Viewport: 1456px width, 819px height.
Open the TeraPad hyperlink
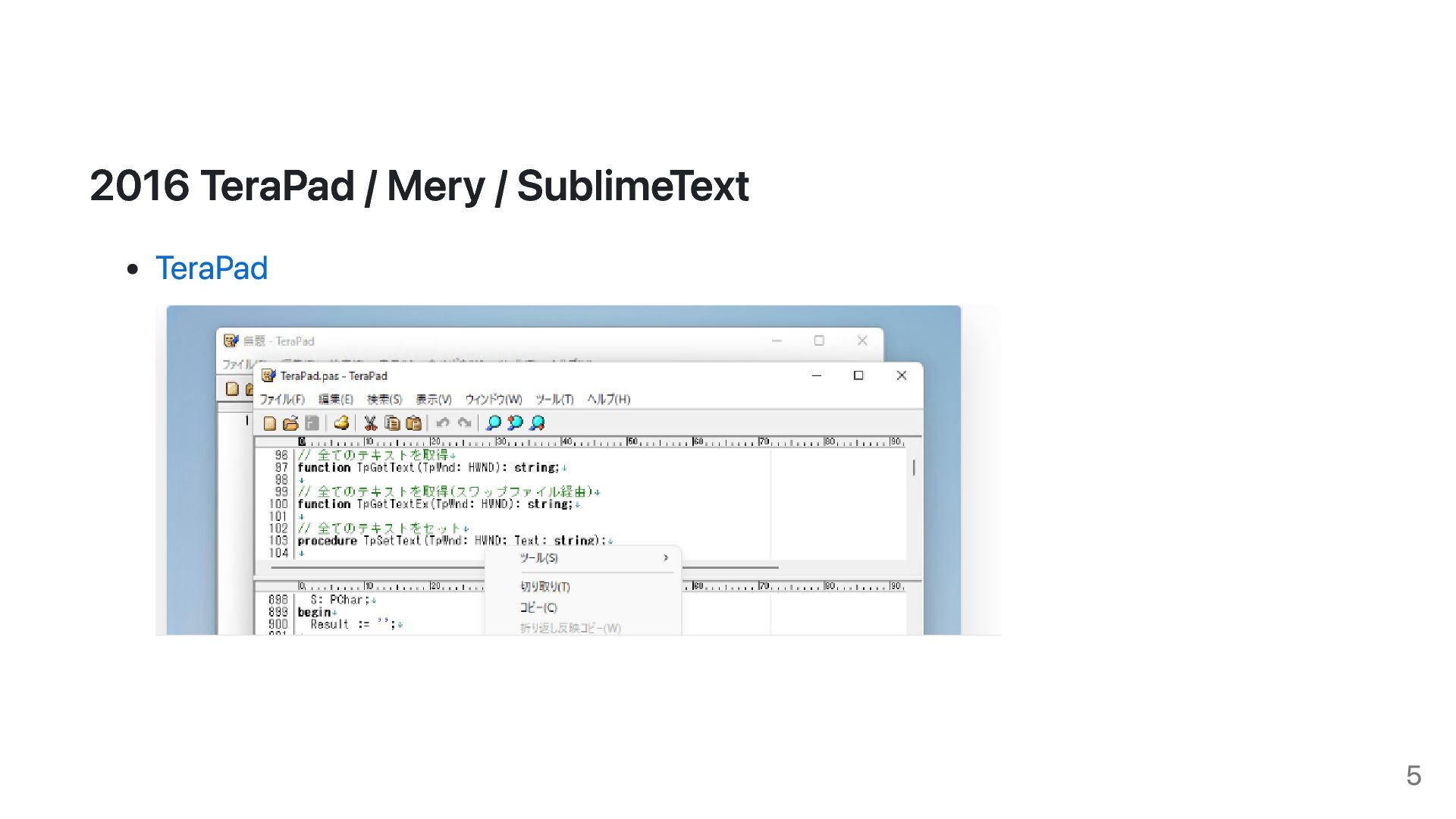click(211, 268)
